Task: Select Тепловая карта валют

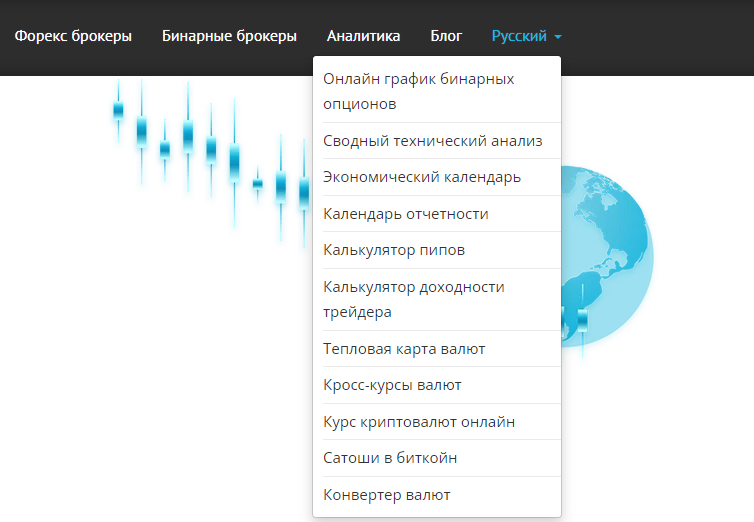Action: 437,348
